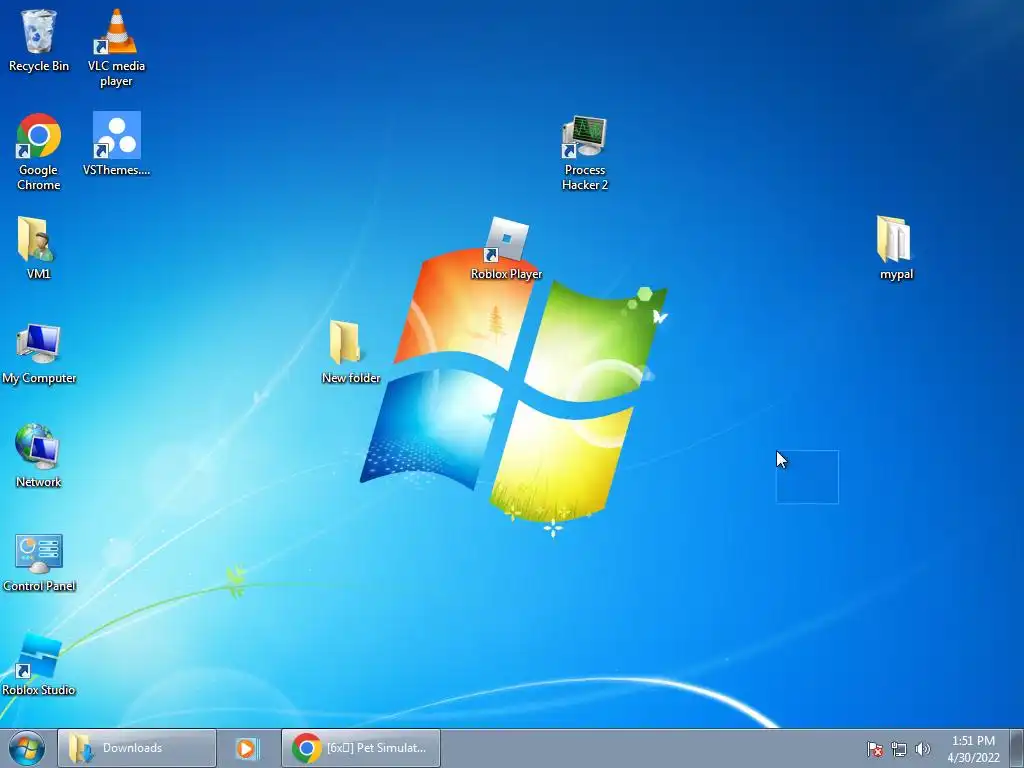1024x768 pixels.
Task: Select the Control Panel desktop icon
Action: 39,562
